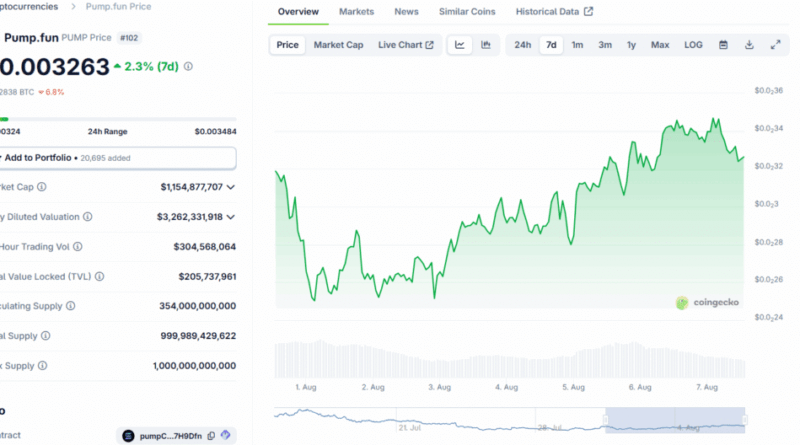Click the 354,000,000,000 circulating supply value
Screen dimensions: 800x445
197,306
